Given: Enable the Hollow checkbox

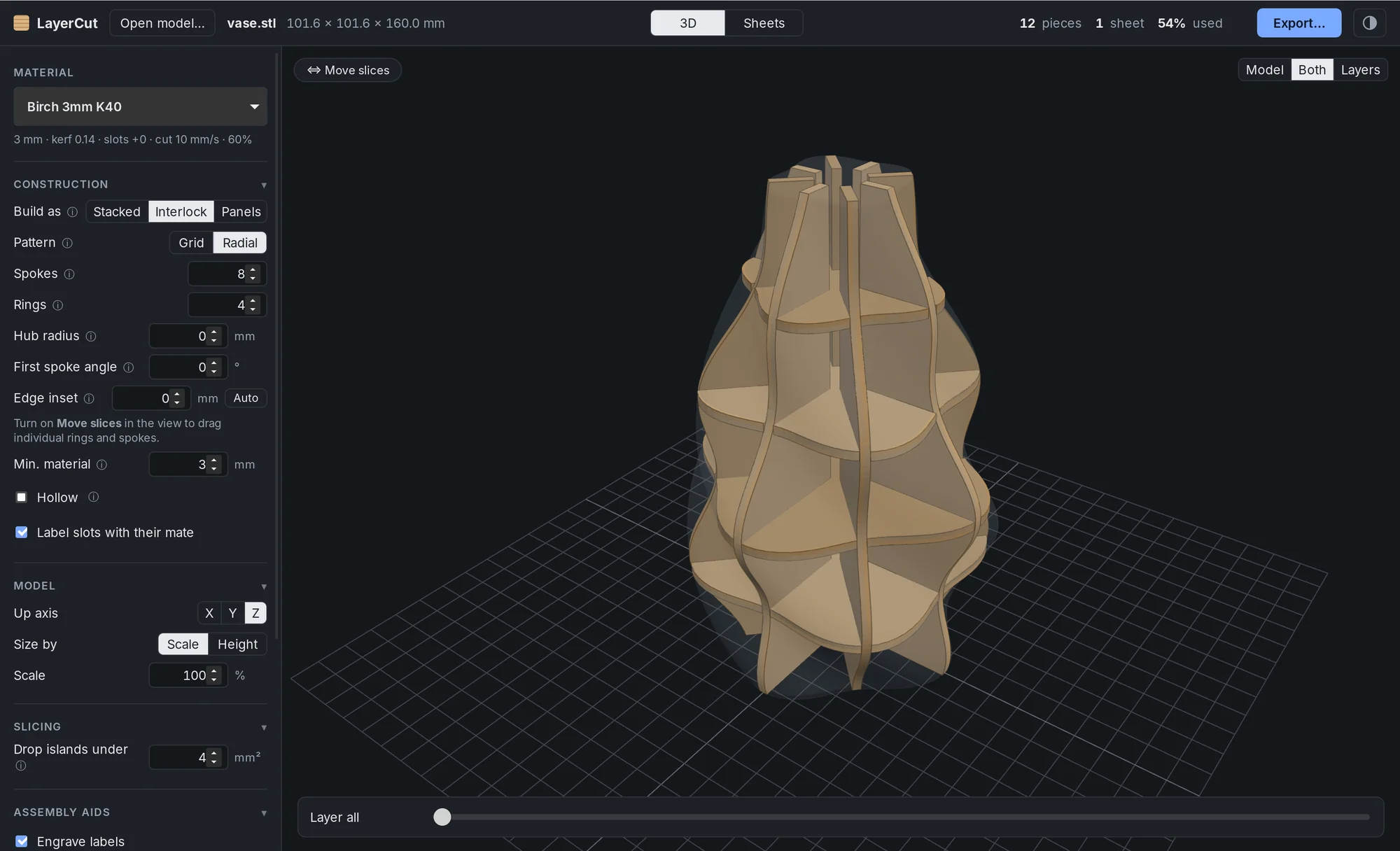Looking at the screenshot, I should coord(22,497).
